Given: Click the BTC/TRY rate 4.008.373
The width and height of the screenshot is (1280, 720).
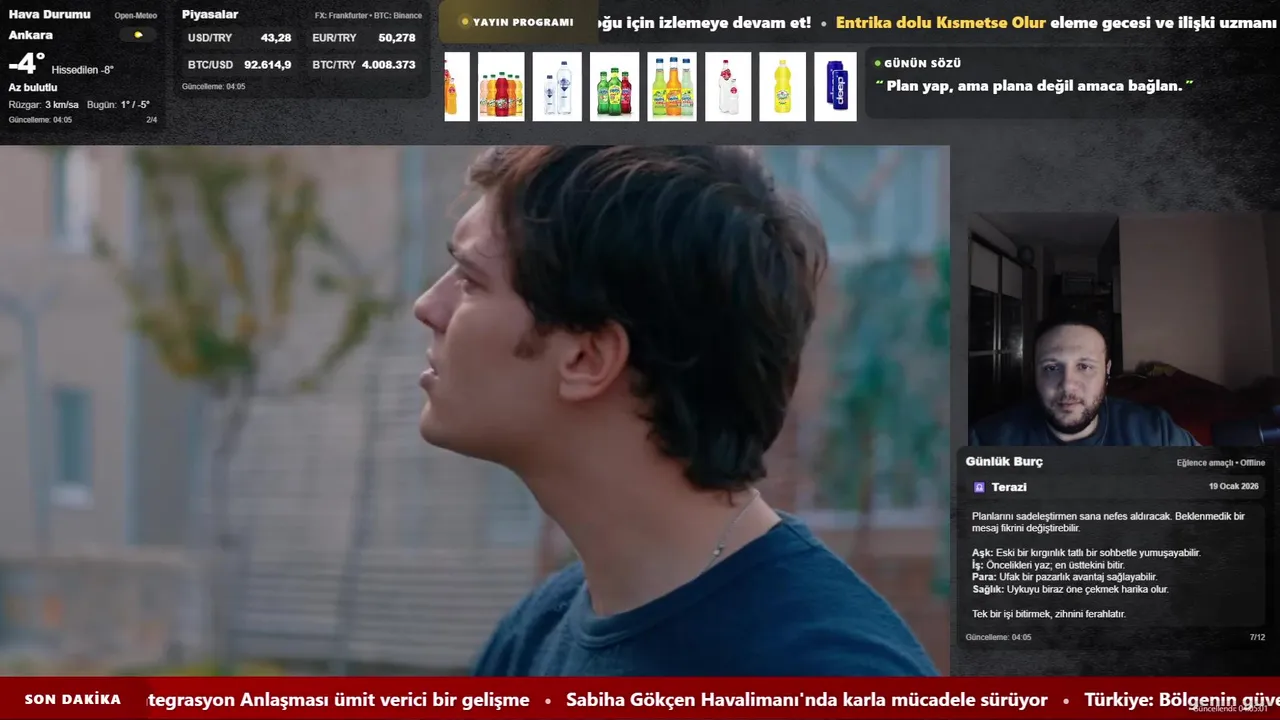Looking at the screenshot, I should click(x=389, y=65).
